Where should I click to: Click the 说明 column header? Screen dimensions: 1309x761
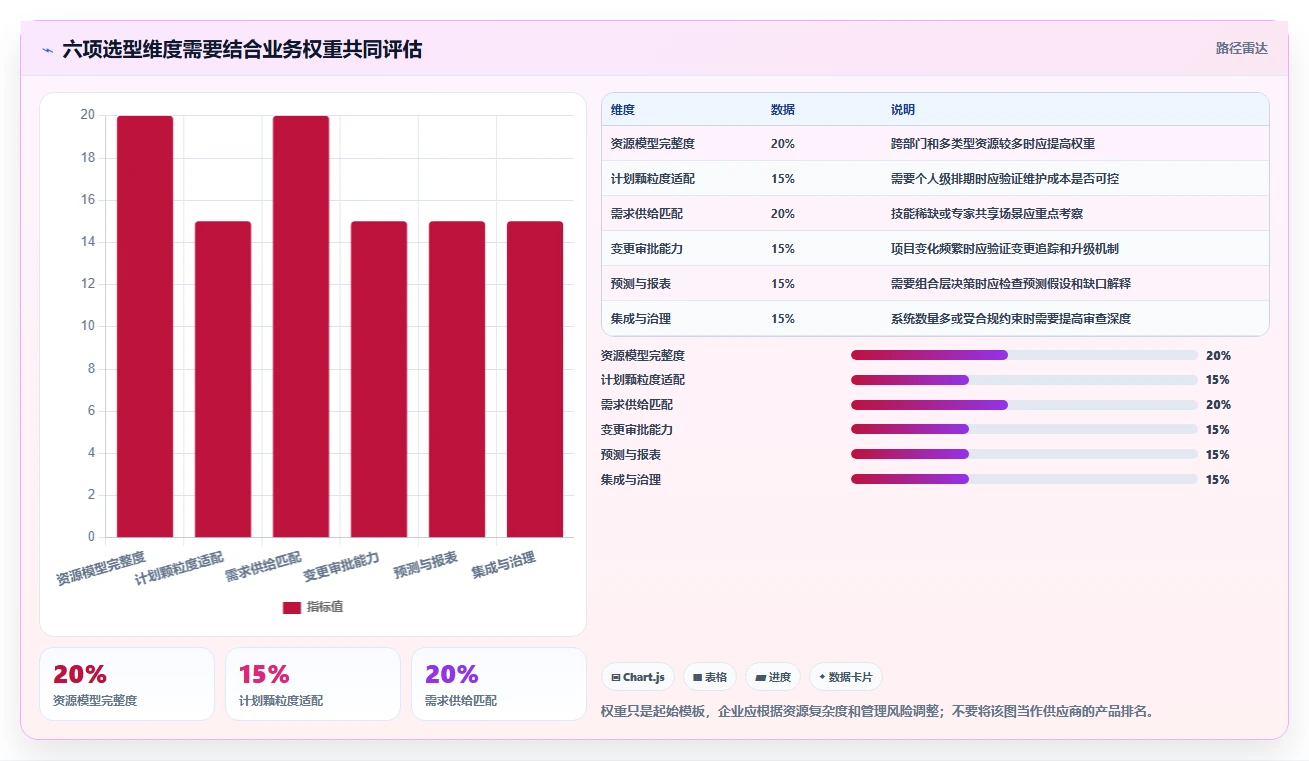coord(903,110)
